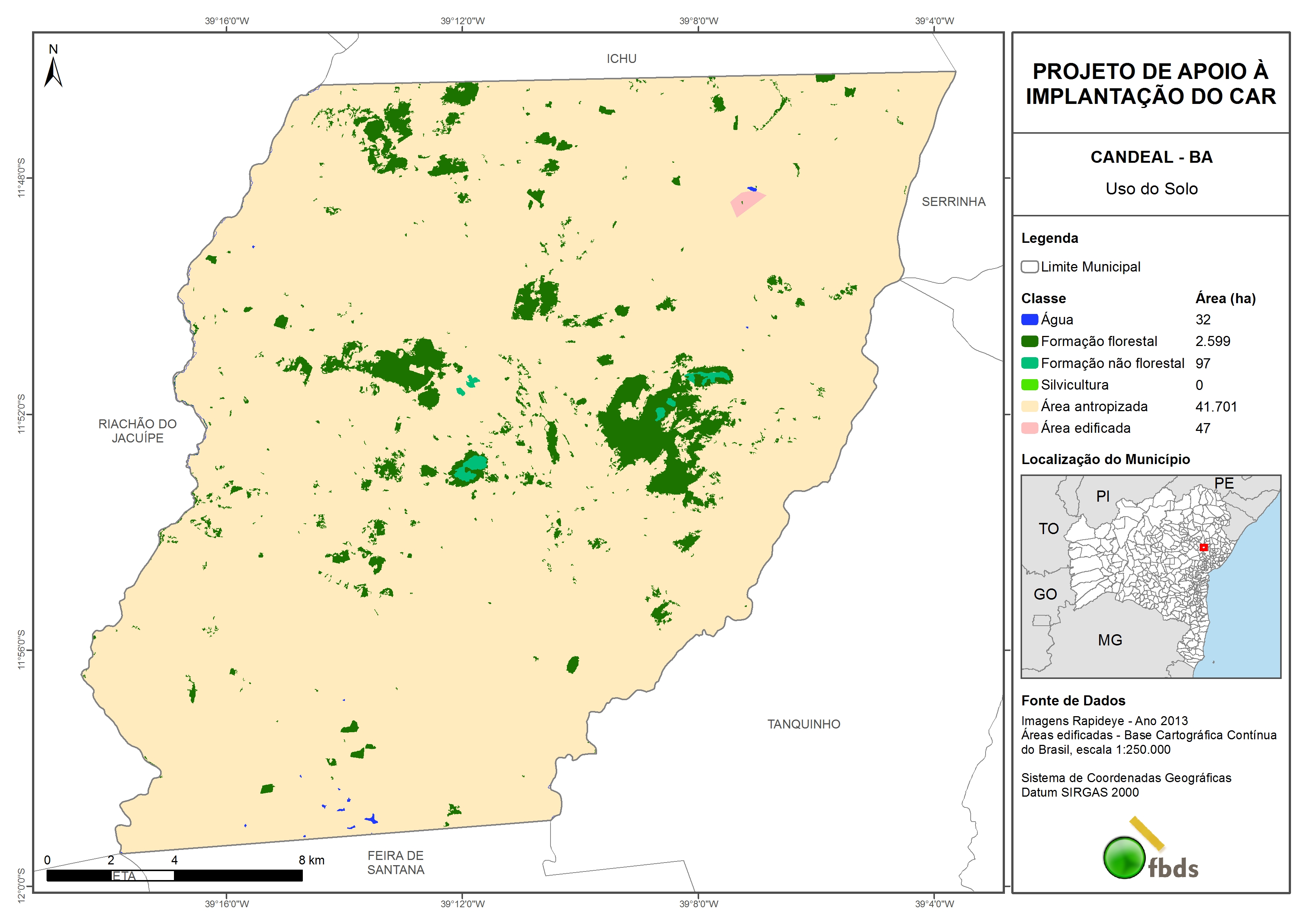Screen dimensions: 1307x924
Task: Click the black-and-white scale bar
Action: tap(174, 876)
